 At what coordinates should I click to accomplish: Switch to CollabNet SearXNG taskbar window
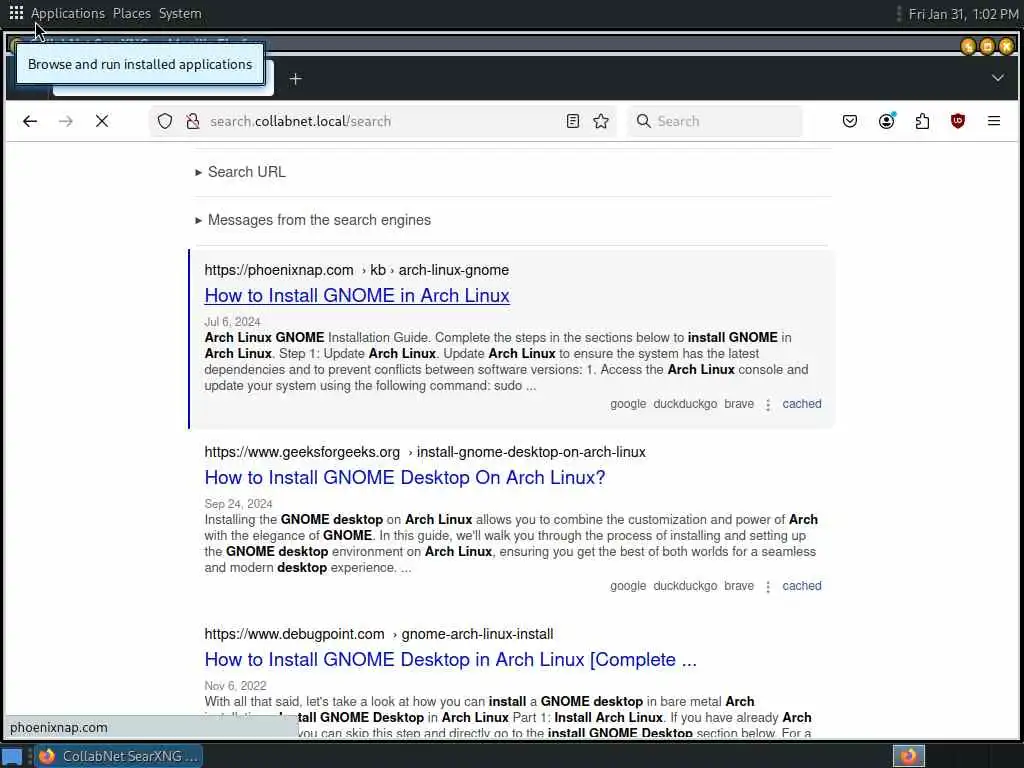[119, 756]
